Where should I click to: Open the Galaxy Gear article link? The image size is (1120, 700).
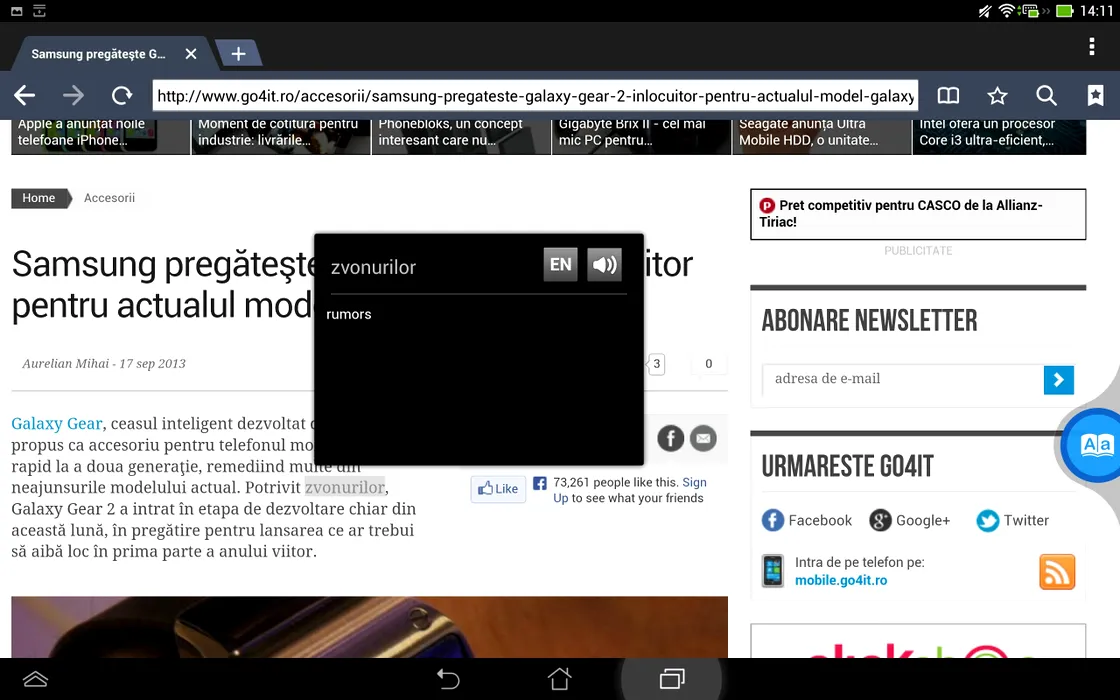(x=56, y=423)
